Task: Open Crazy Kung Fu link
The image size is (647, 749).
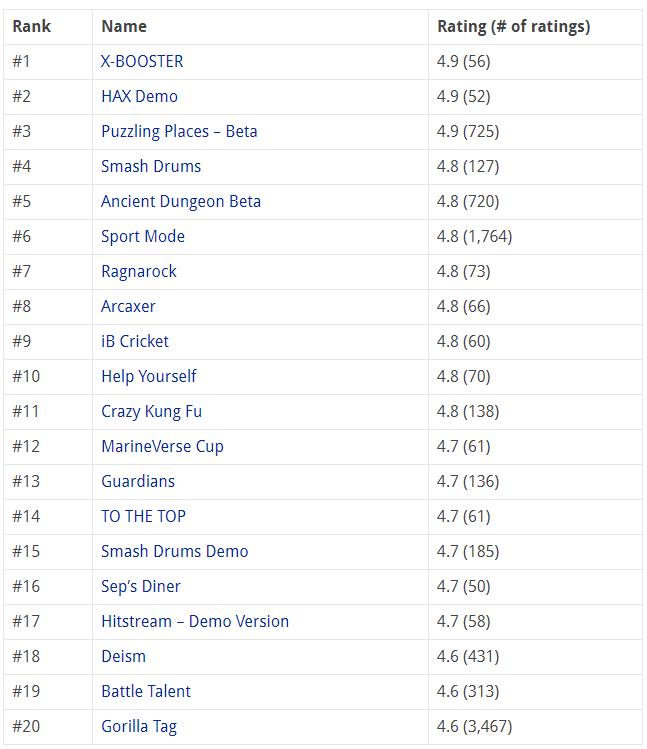Action: coord(151,411)
